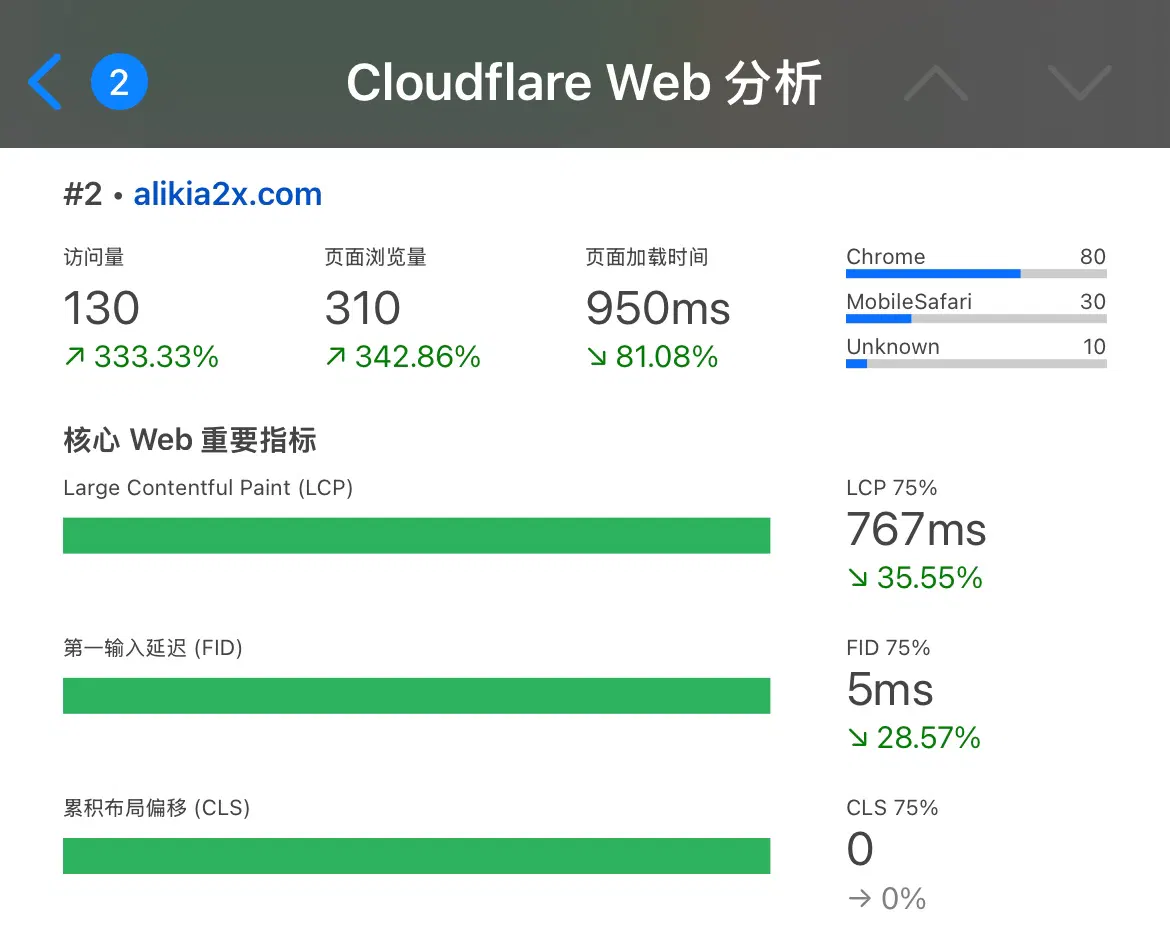1170x949 pixels.
Task: Click the 核心 Web 重要指标 heading
Action: (x=190, y=439)
